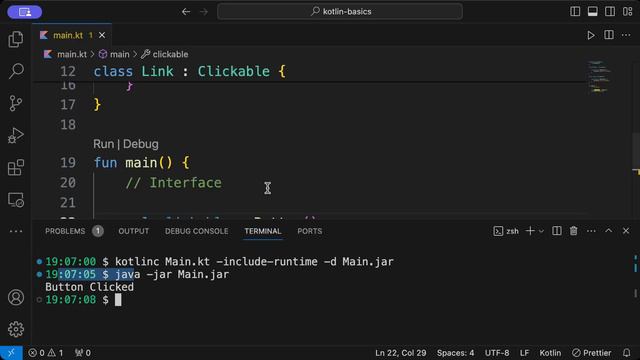The image size is (640, 360).
Task: Go forward with the right arrow
Action: point(204,11)
